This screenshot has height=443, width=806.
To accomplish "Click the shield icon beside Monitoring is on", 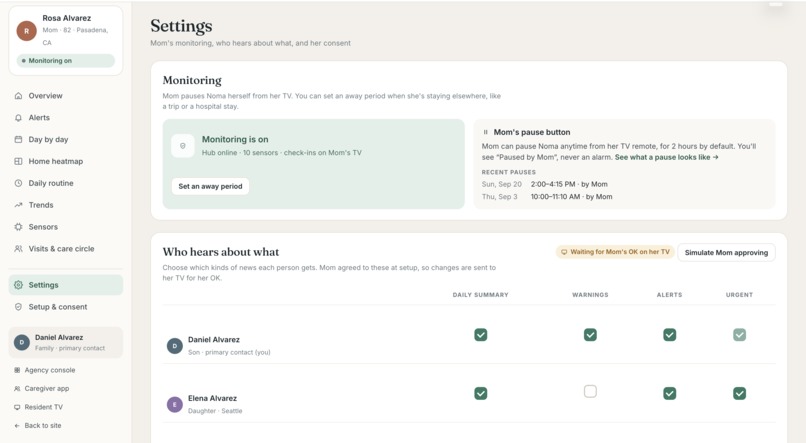I will (x=182, y=146).
